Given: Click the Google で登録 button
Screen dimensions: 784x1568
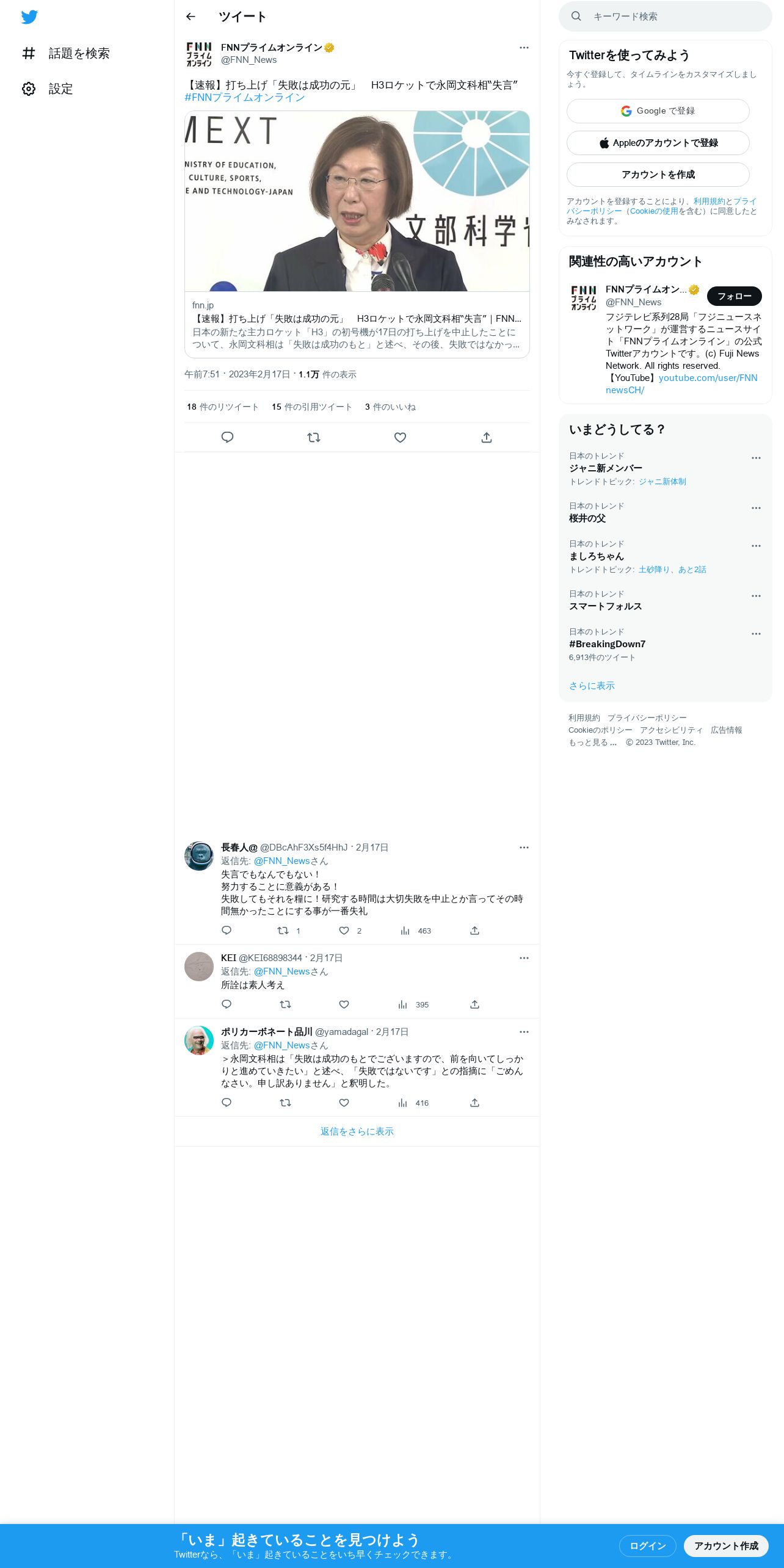Looking at the screenshot, I should coord(658,111).
